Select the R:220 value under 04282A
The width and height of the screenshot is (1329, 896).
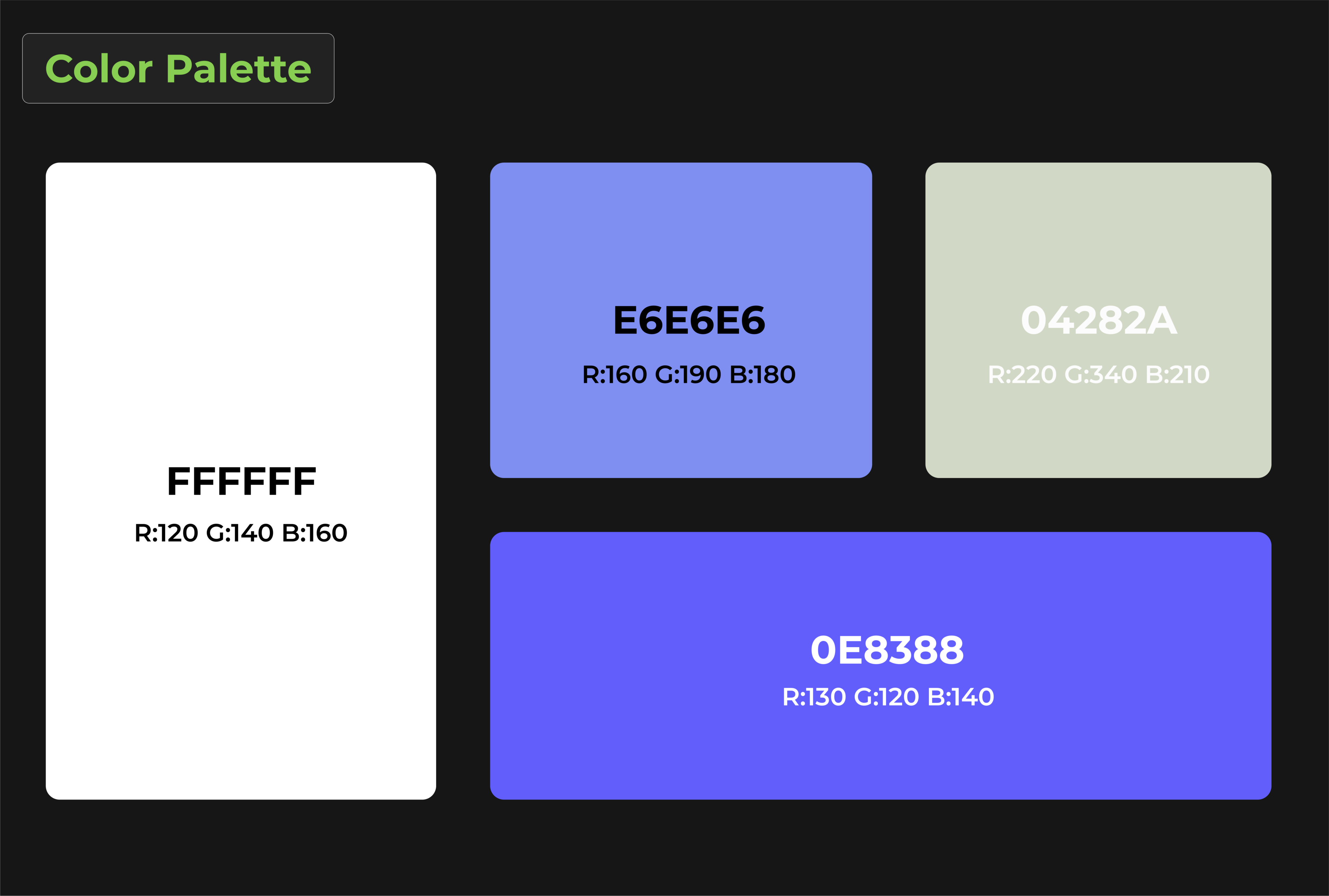pos(1022,375)
